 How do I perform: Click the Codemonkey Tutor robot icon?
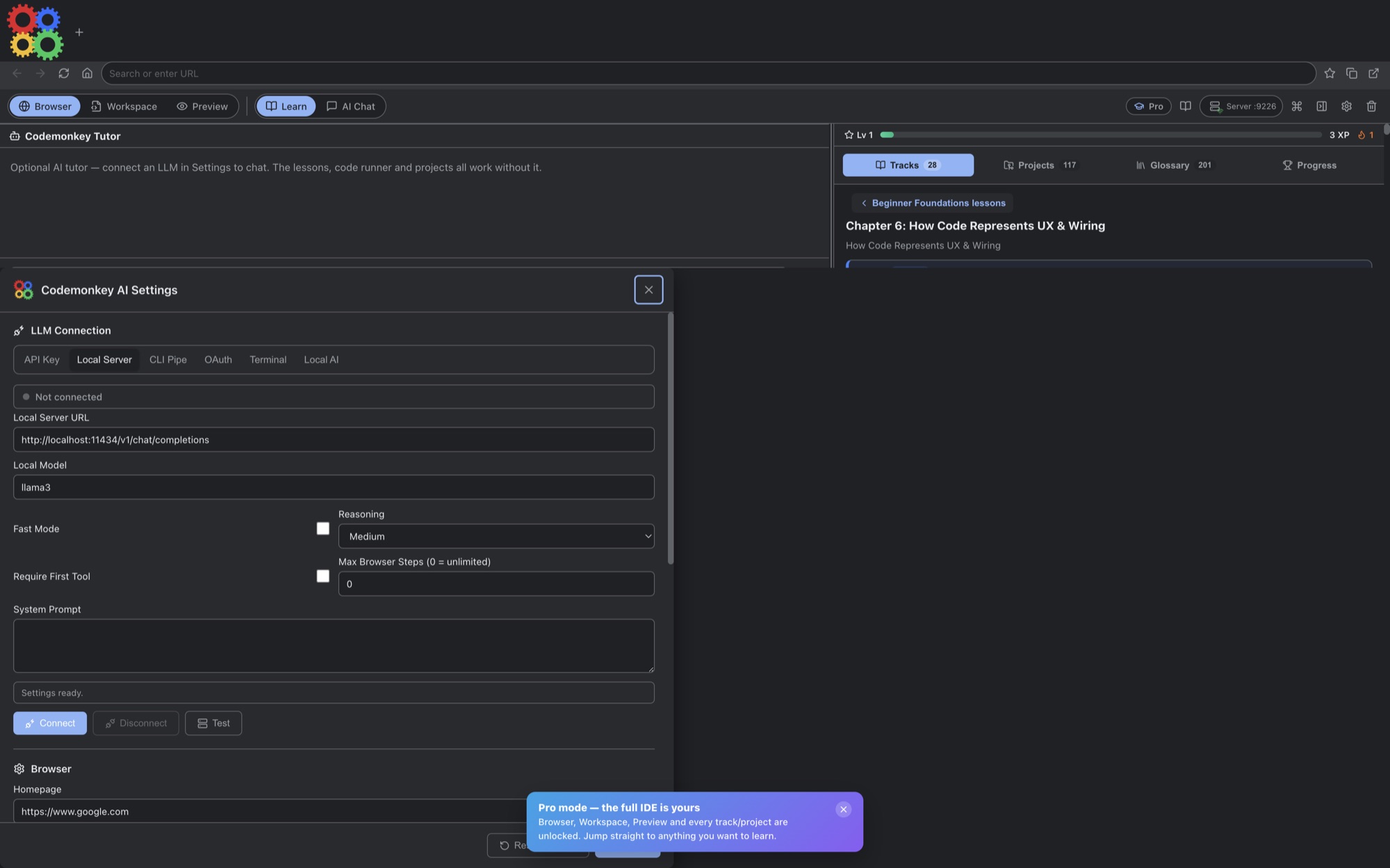click(15, 136)
